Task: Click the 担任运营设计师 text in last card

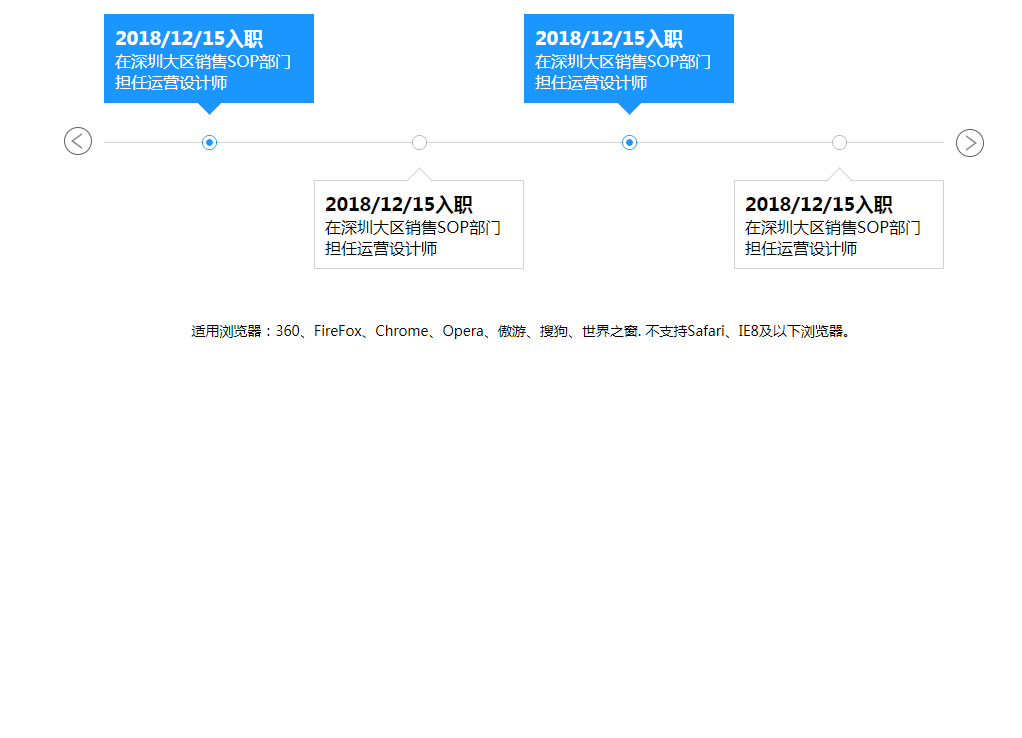Action: 800,248
